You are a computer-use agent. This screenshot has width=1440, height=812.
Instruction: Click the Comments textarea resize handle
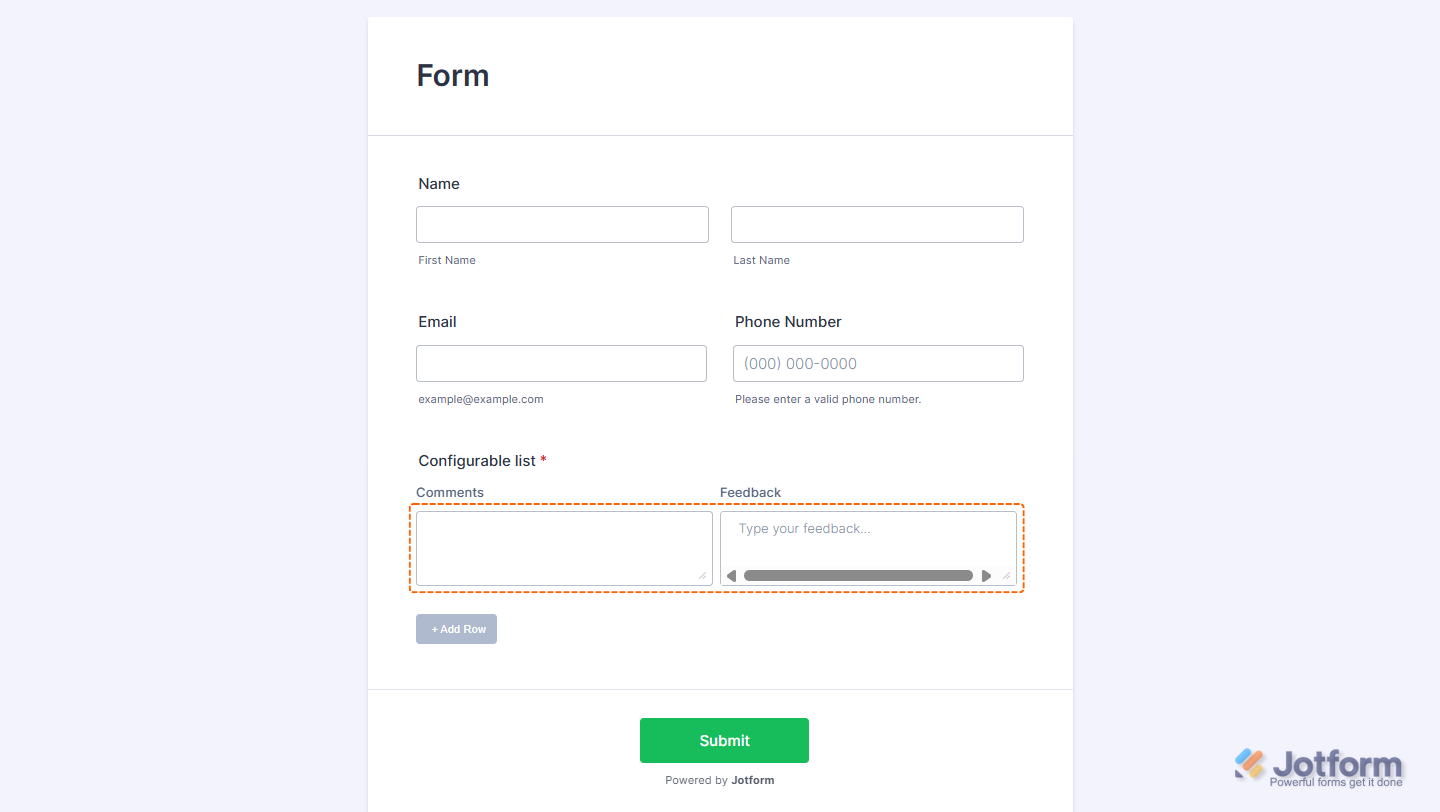tap(702, 576)
